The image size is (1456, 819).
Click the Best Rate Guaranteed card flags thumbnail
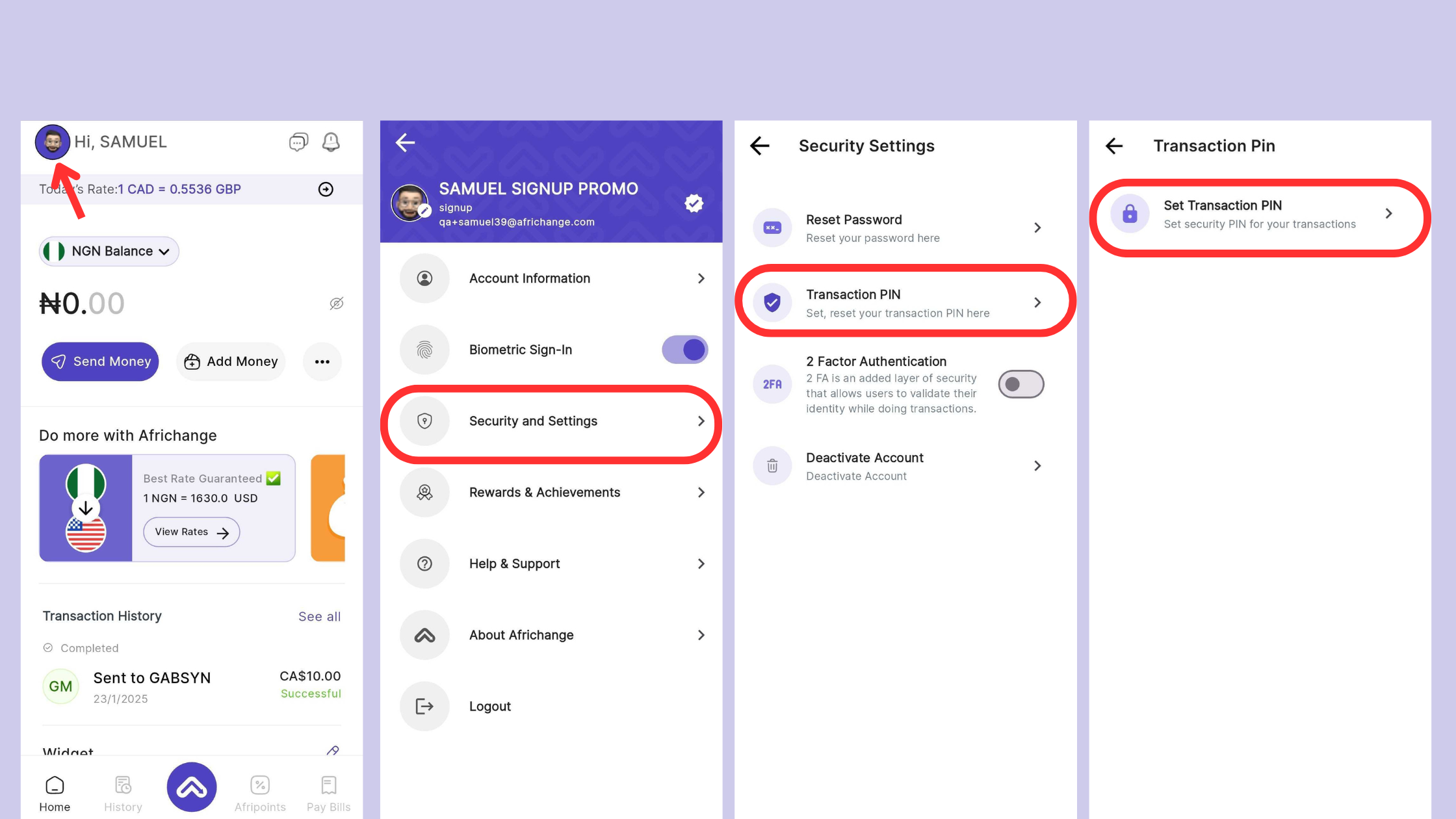click(86, 508)
